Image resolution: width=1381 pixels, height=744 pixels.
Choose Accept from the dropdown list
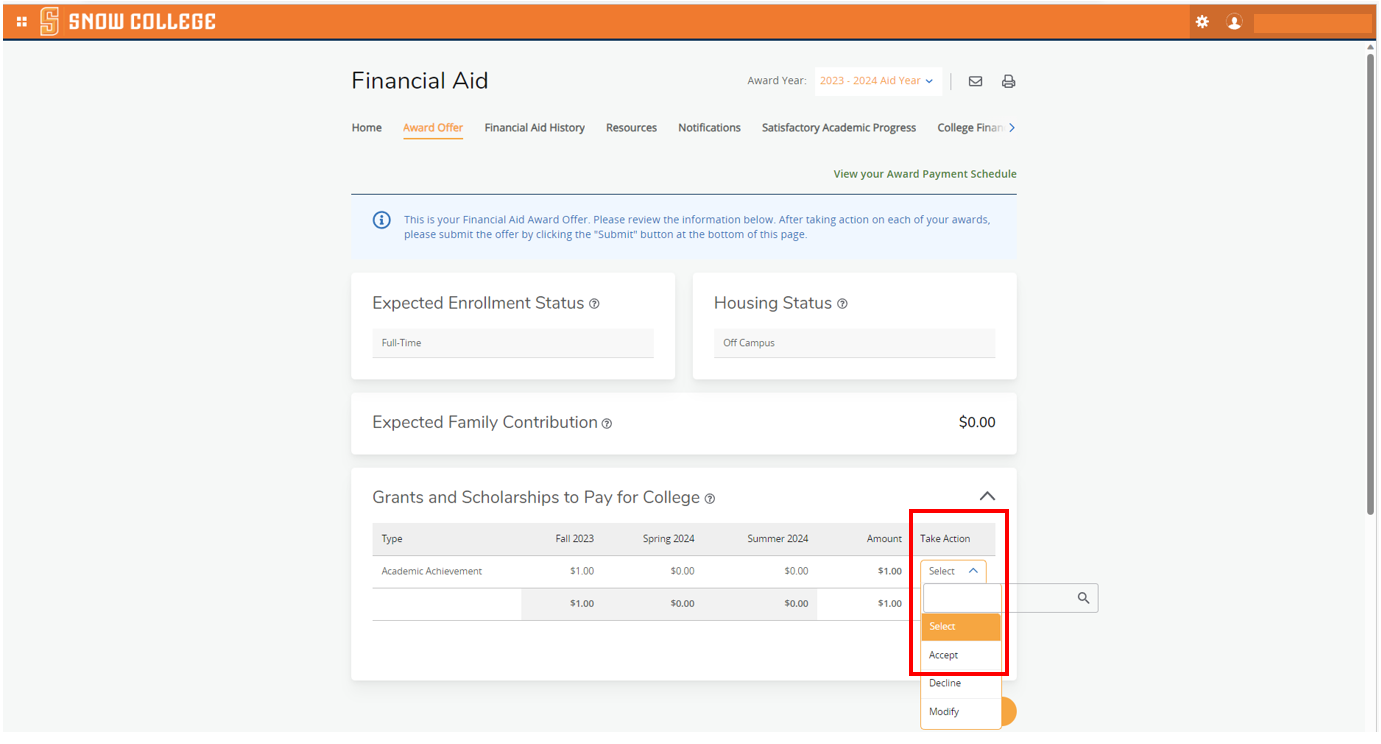click(943, 655)
